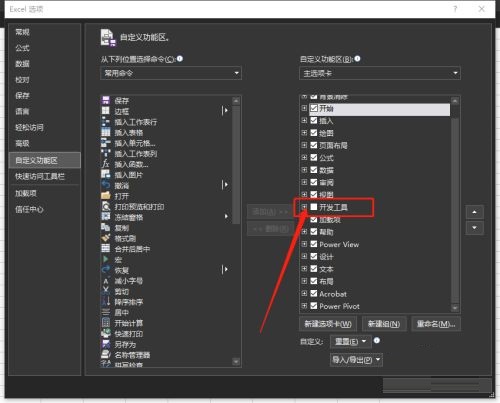Select the 降序排序 command icon
The image size is (500, 403).
pyautogui.click(x=106, y=302)
